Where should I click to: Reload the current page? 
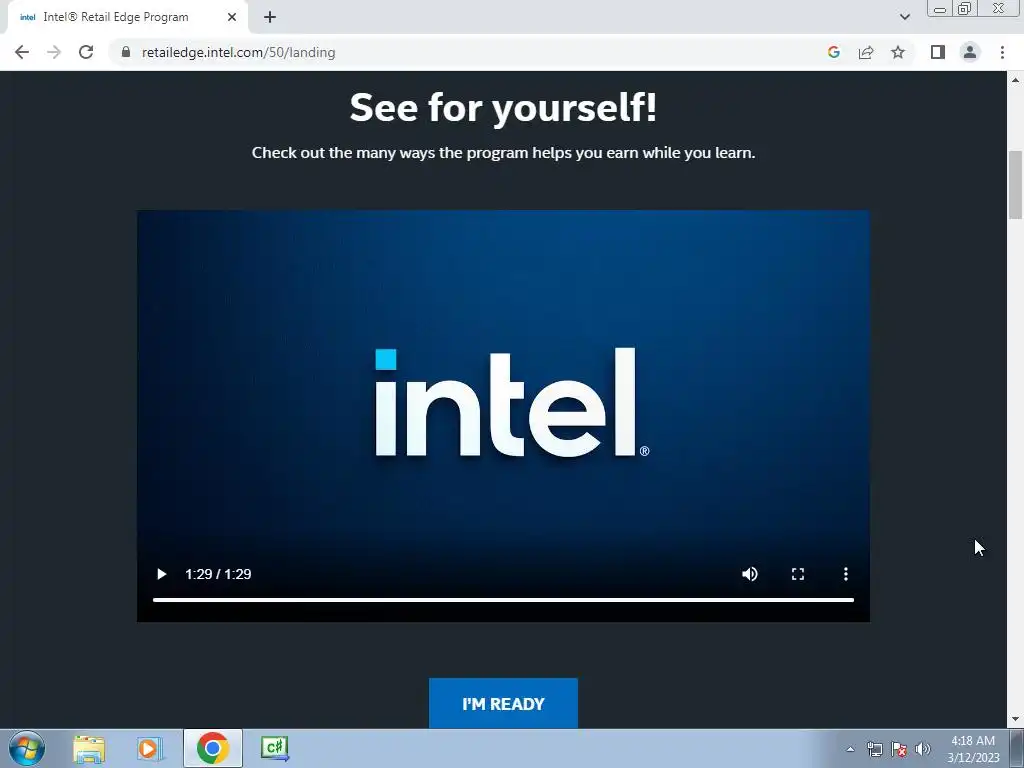click(x=86, y=52)
